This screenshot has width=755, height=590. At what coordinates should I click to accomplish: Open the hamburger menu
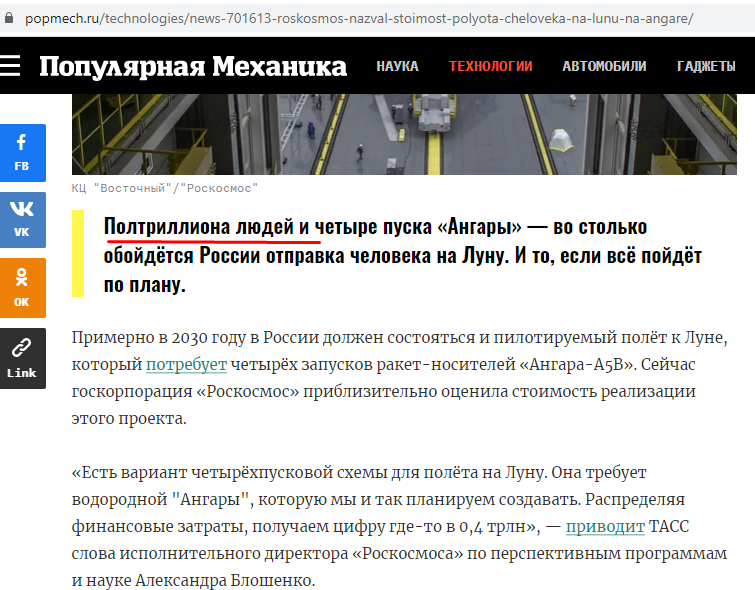coord(10,66)
